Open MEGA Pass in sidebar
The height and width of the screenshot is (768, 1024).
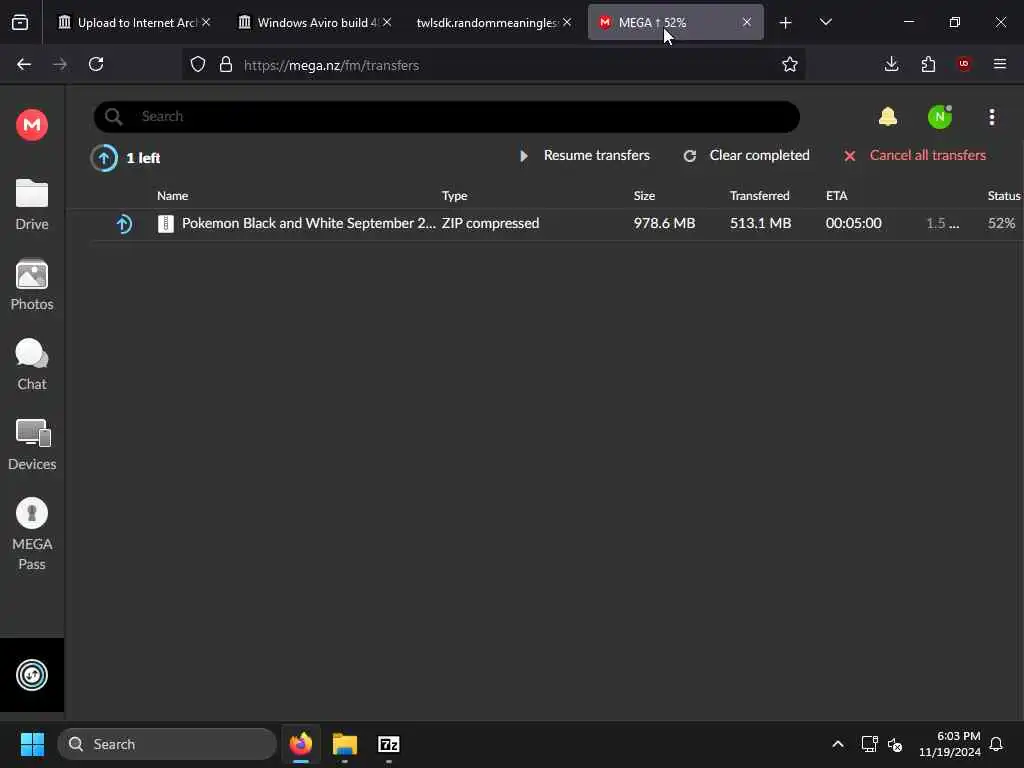point(31,534)
